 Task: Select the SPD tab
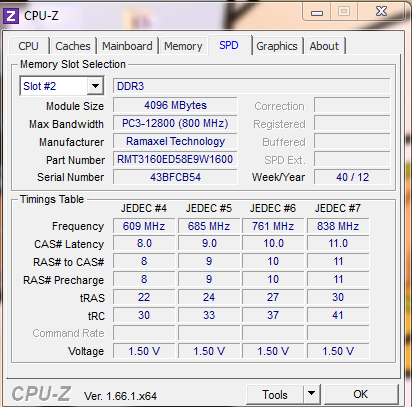tap(229, 45)
